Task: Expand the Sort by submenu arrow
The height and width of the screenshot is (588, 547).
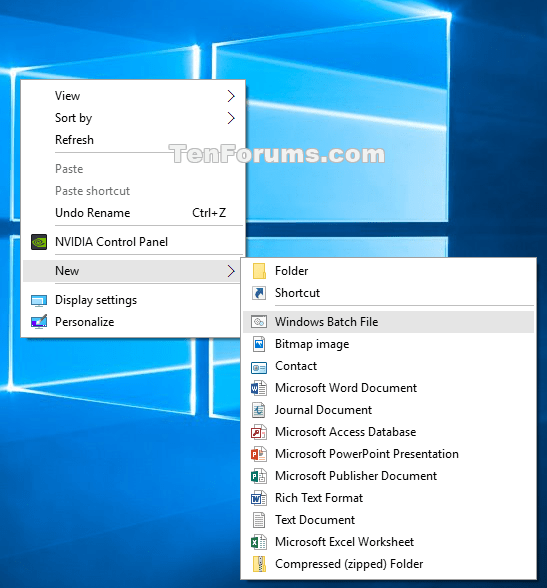Action: point(231,118)
